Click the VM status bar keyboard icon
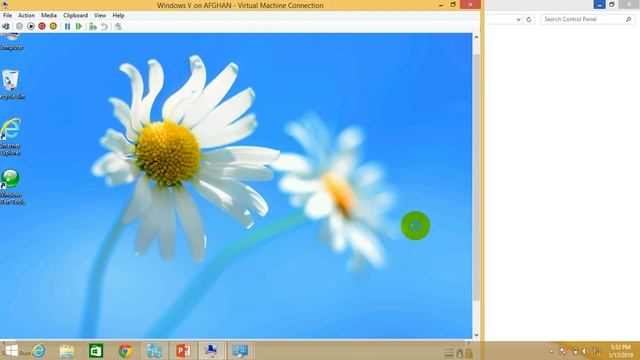Image resolution: width=640 pixels, height=360 pixels. point(449,353)
